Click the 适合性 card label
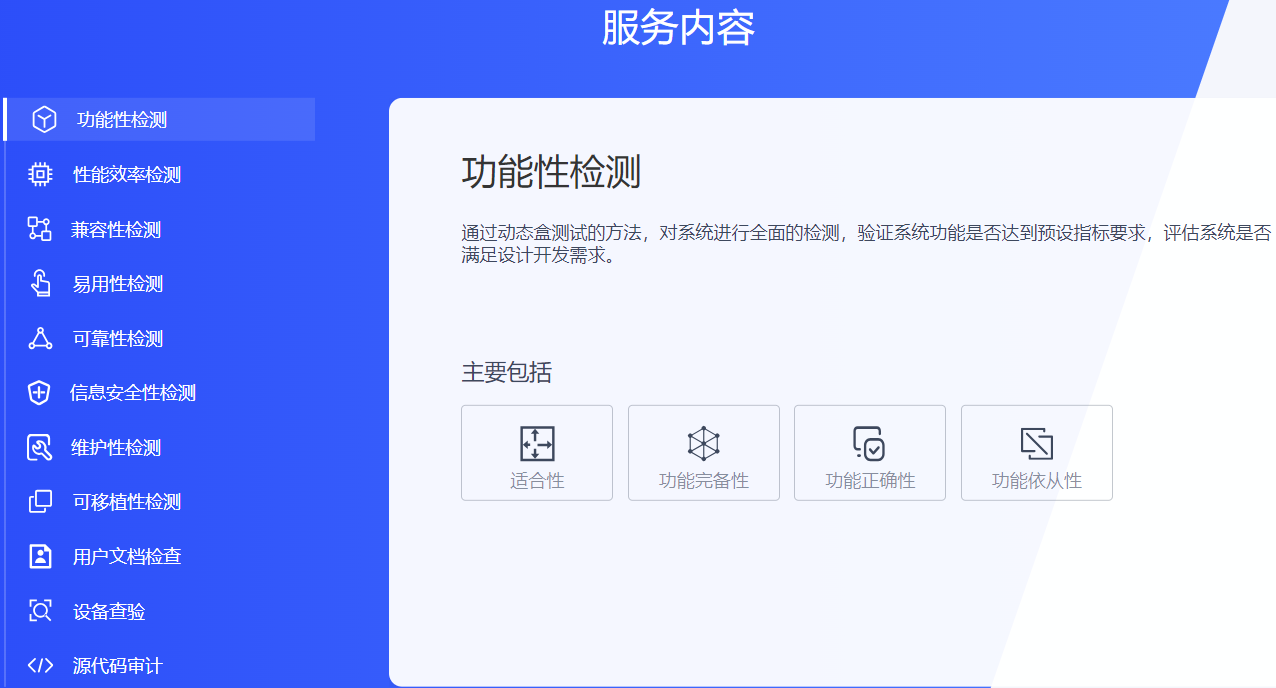Screen dimensions: 1276x688 pos(537,481)
